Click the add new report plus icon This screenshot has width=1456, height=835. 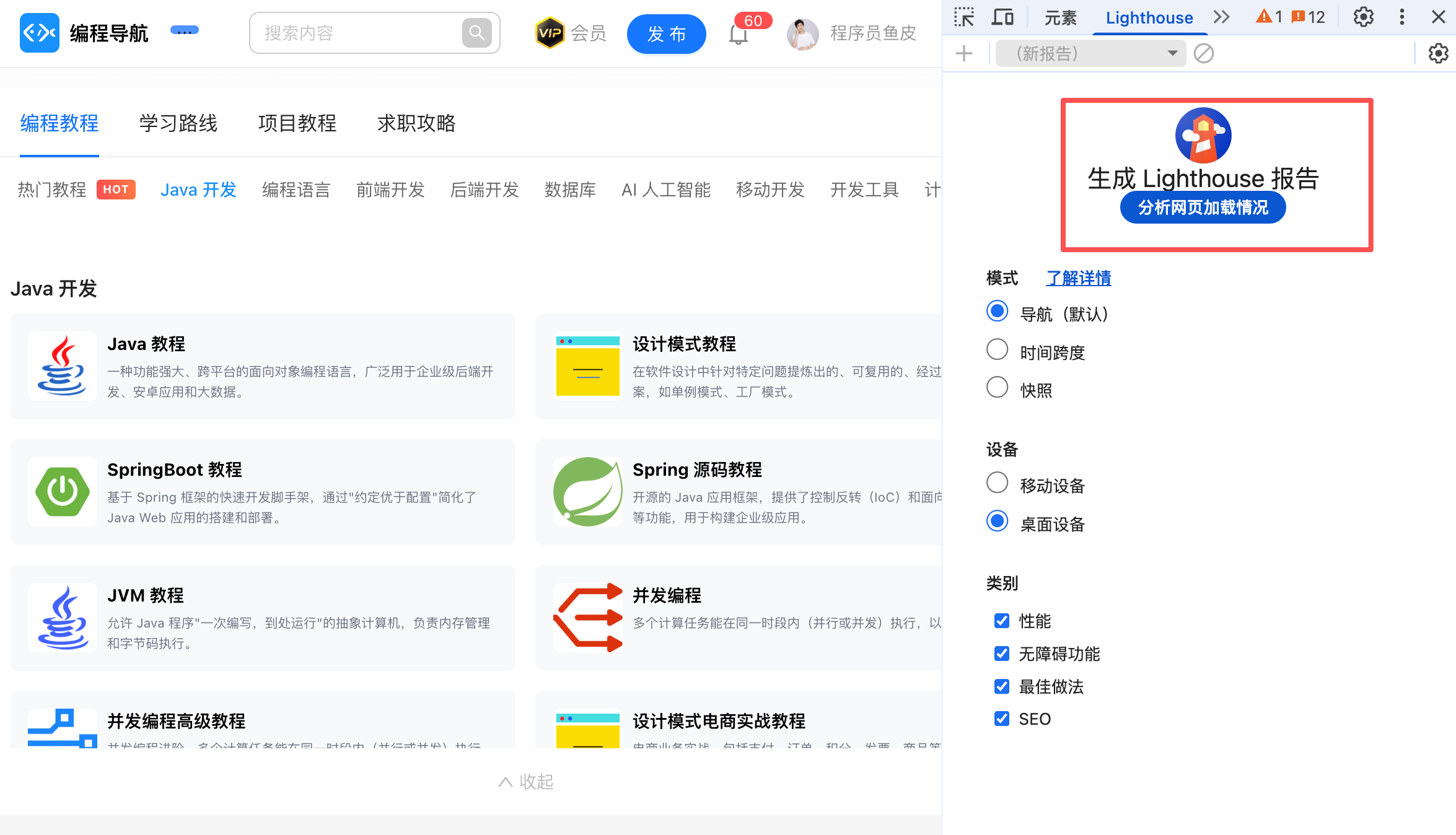coord(964,54)
